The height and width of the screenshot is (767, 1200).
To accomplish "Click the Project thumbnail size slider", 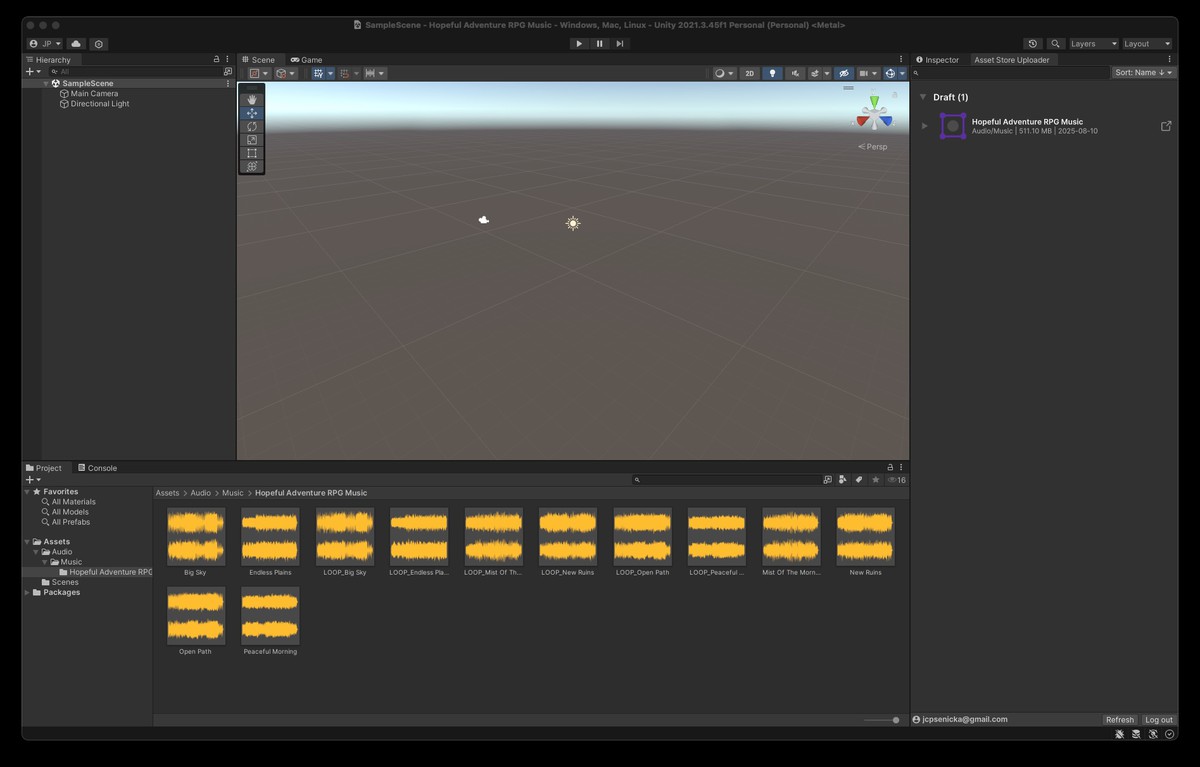I will point(881,720).
